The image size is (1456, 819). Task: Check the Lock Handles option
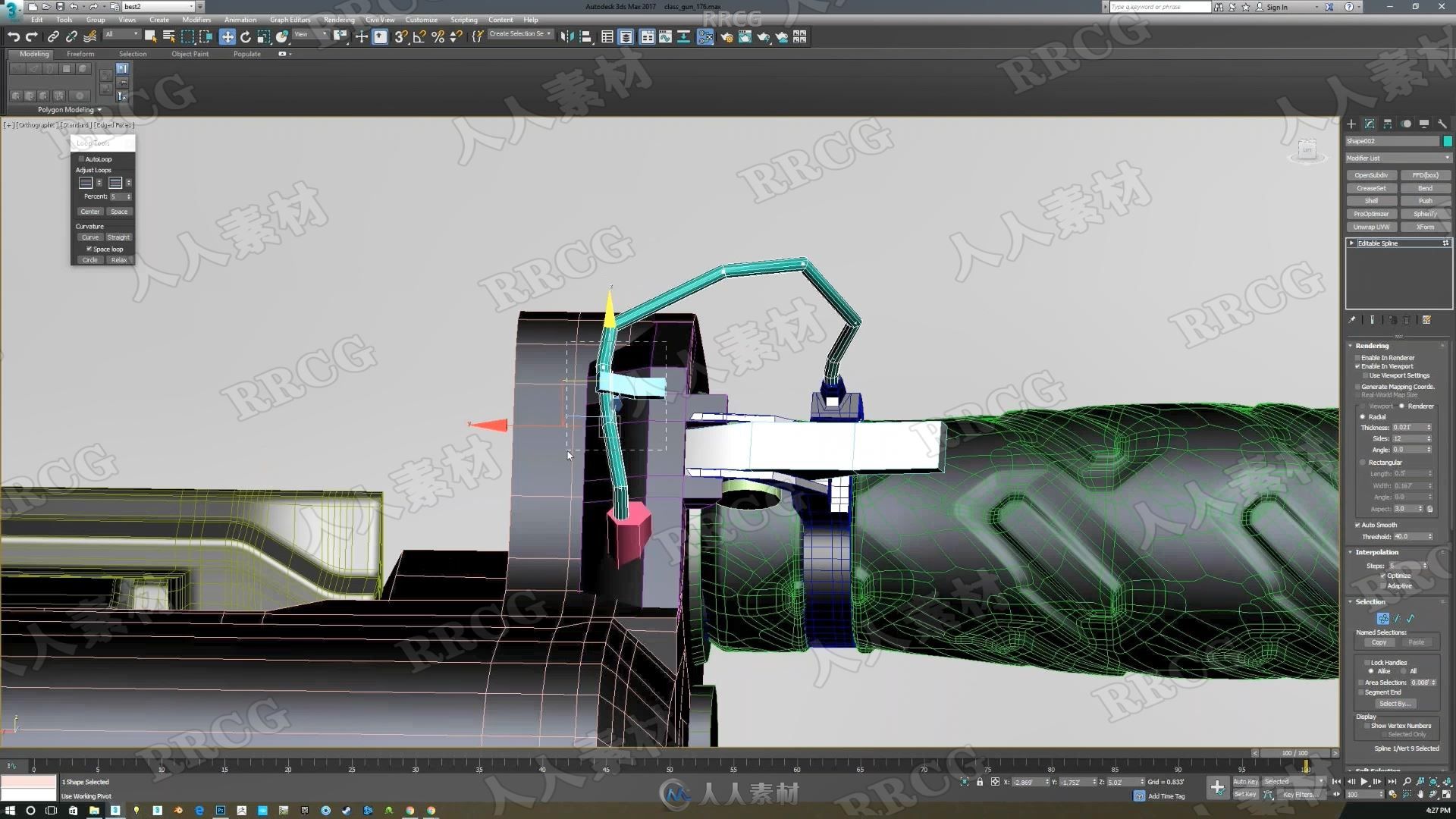[1367, 663]
